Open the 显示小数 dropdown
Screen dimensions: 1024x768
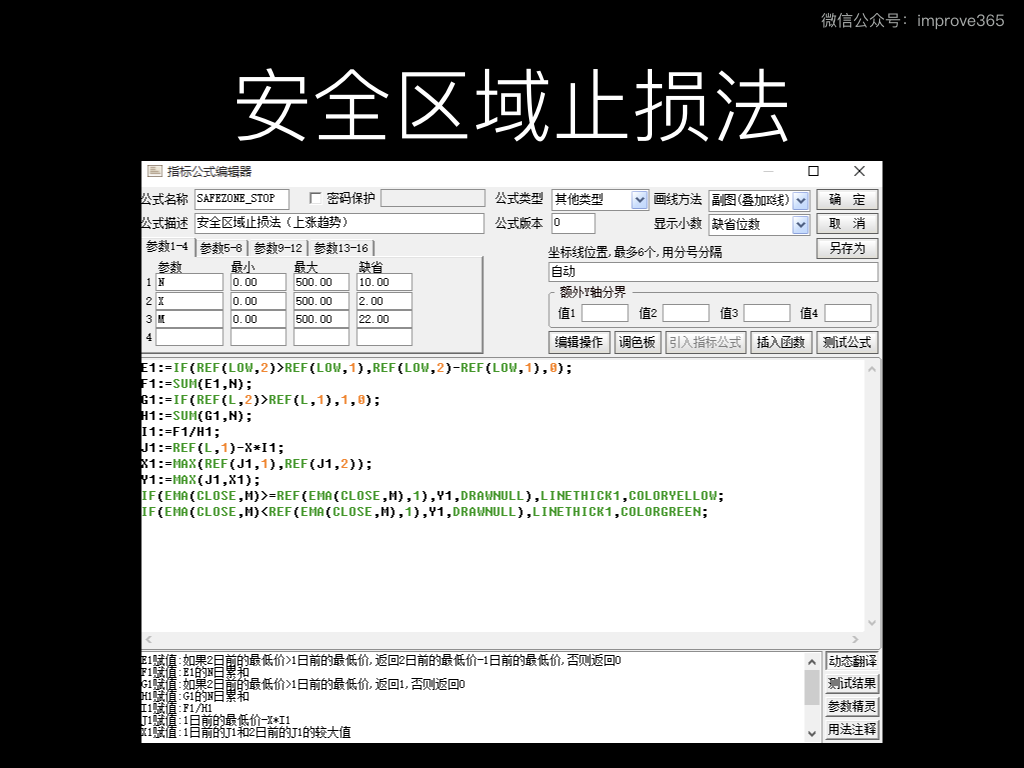click(x=800, y=225)
